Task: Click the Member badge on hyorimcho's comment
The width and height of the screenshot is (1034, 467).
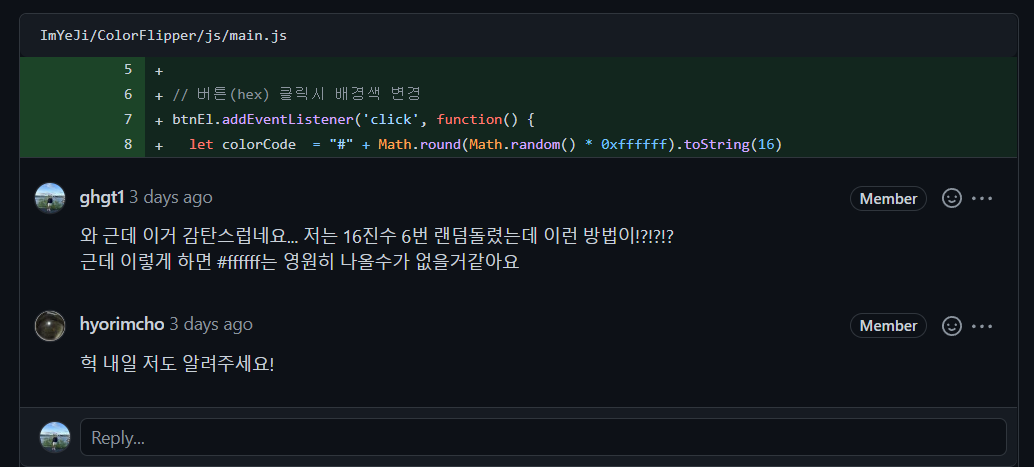Action: (x=888, y=326)
